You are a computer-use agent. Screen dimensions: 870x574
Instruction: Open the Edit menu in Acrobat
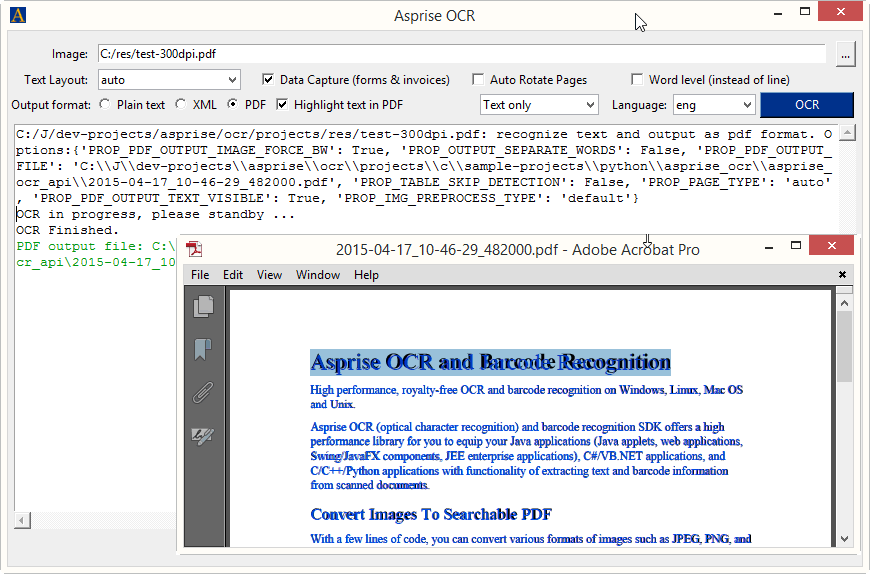[x=233, y=275]
